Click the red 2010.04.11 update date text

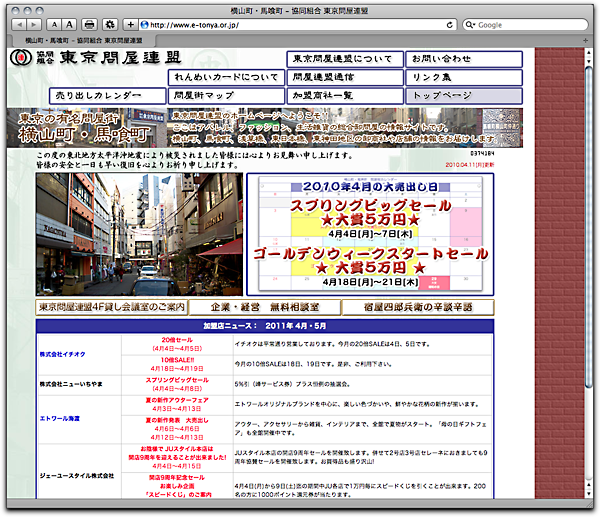point(470,165)
